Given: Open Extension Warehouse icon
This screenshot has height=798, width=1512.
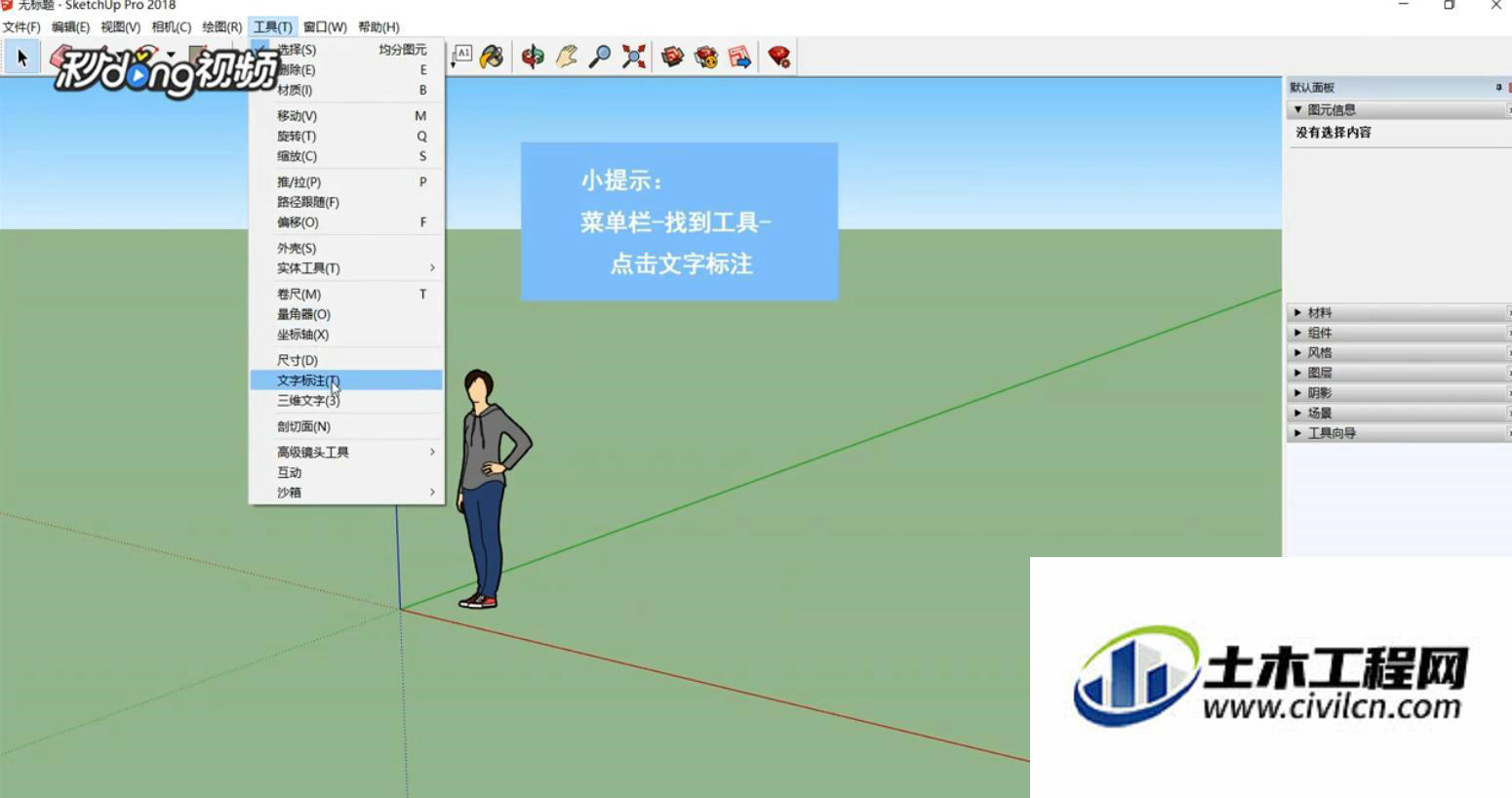Looking at the screenshot, I should click(706, 57).
